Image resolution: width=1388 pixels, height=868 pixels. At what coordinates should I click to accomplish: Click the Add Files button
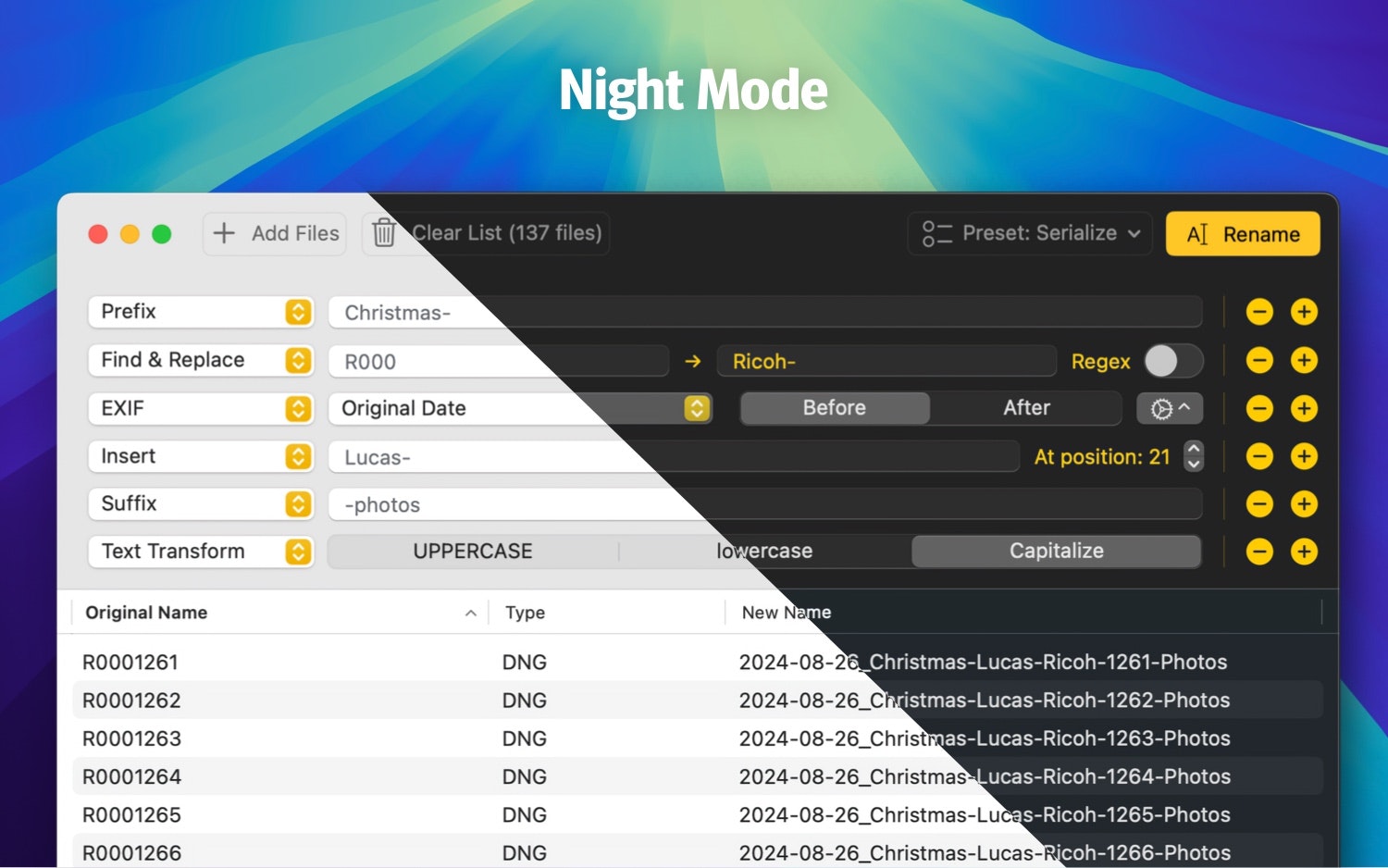pos(275,233)
